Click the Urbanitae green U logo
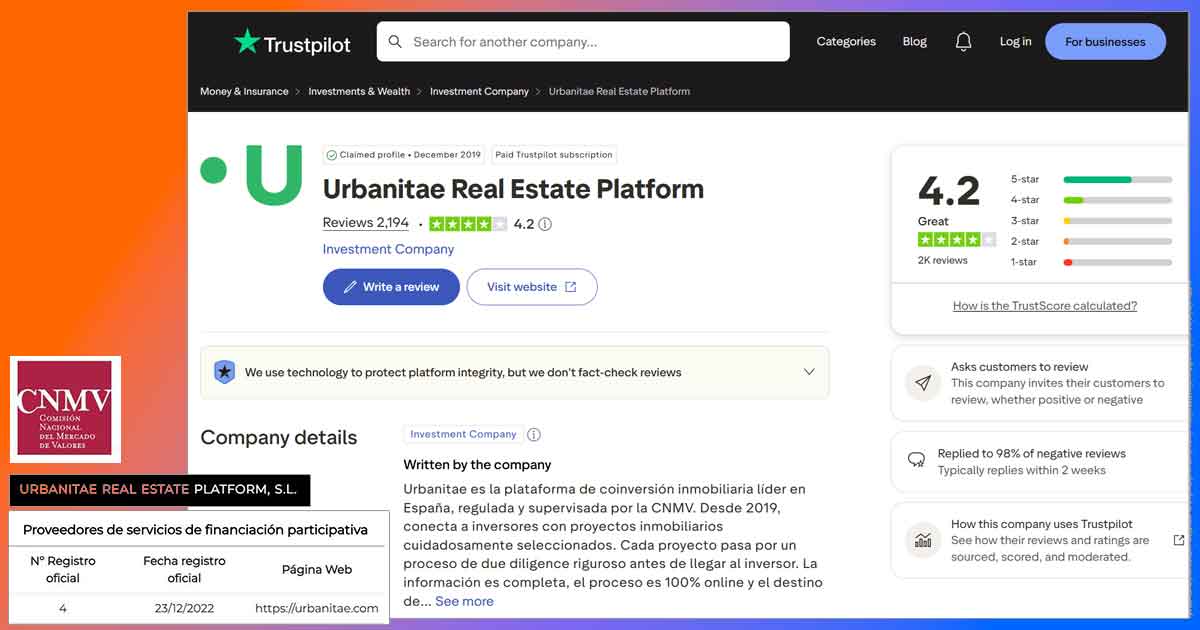Viewport: 1200px width, 630px height. (x=273, y=175)
